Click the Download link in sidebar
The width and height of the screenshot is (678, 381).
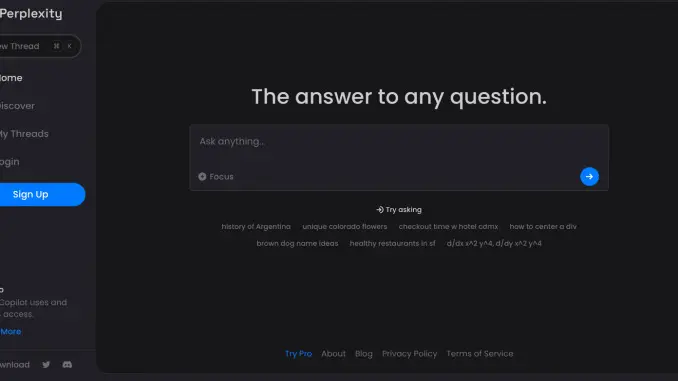[x=15, y=365]
